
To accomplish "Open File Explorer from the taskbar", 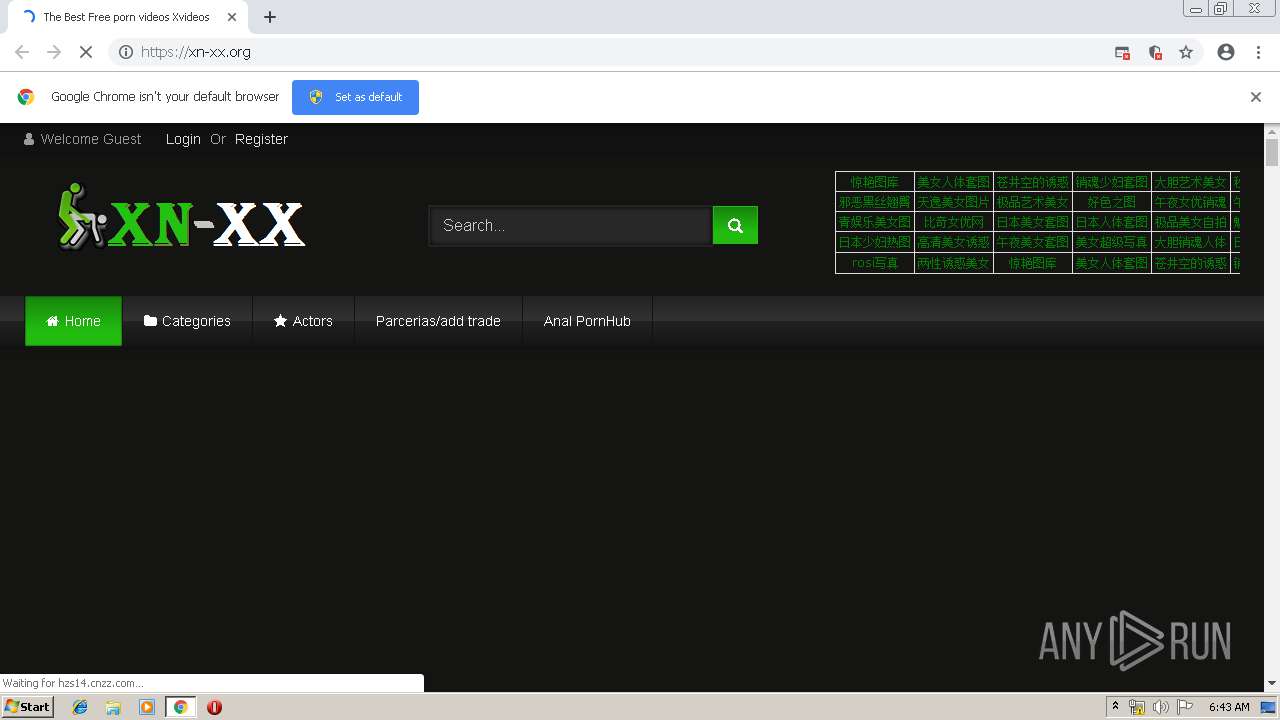I will tap(113, 707).
